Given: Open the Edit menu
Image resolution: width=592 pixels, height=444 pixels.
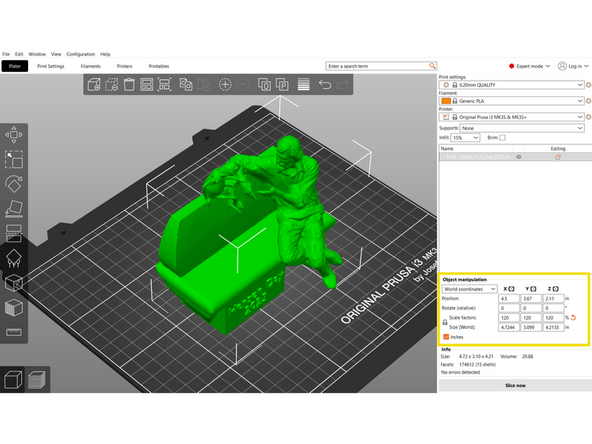Looking at the screenshot, I should pos(19,54).
